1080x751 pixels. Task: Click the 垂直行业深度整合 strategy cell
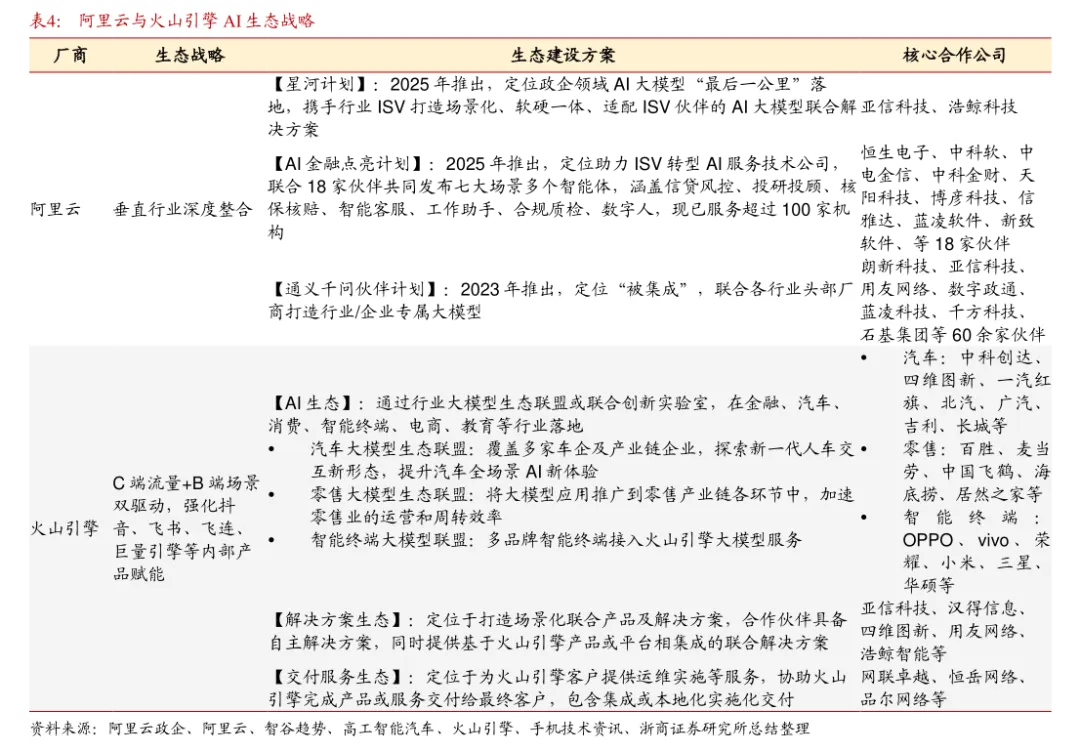point(183,209)
